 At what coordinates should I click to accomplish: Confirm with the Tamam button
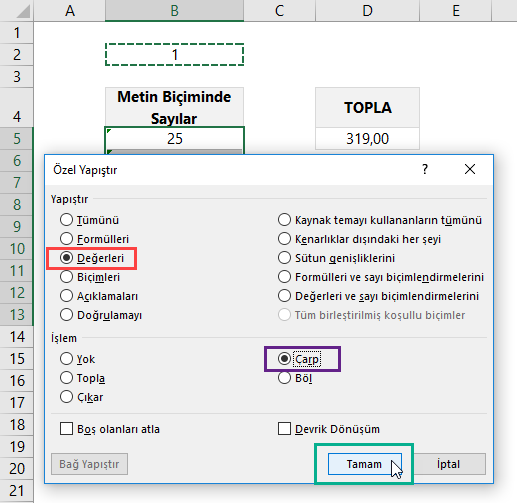(365, 464)
